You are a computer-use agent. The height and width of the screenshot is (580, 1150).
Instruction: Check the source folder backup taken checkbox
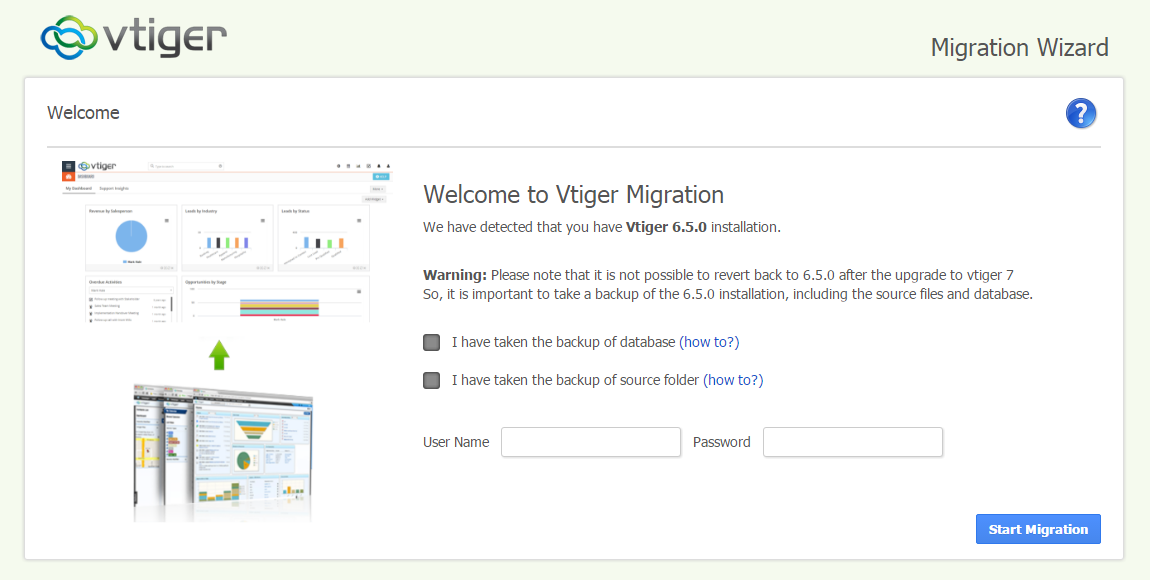point(432,381)
